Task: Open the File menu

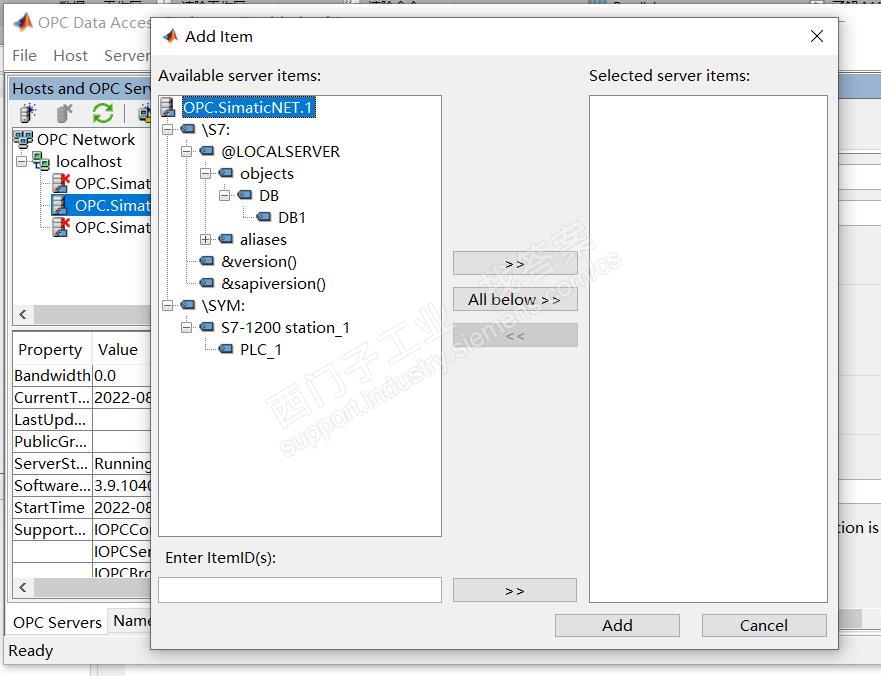Action: 25,56
